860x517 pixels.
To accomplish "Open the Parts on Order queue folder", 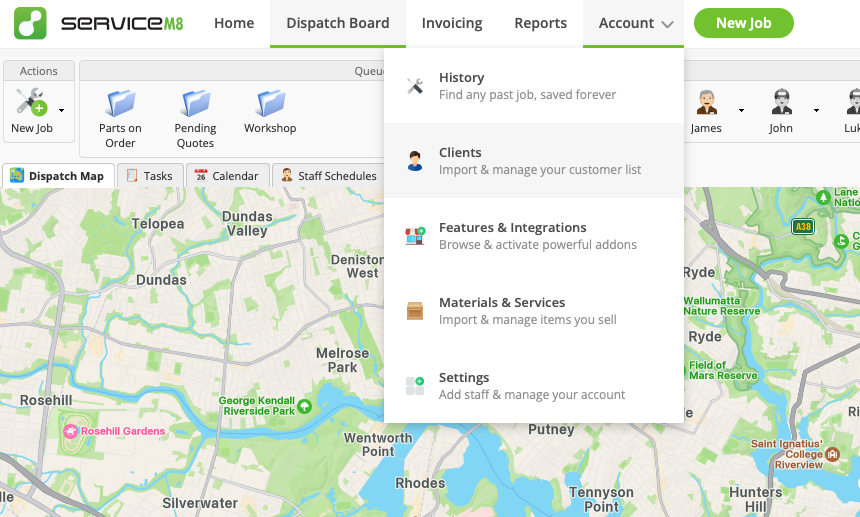I will point(120,118).
